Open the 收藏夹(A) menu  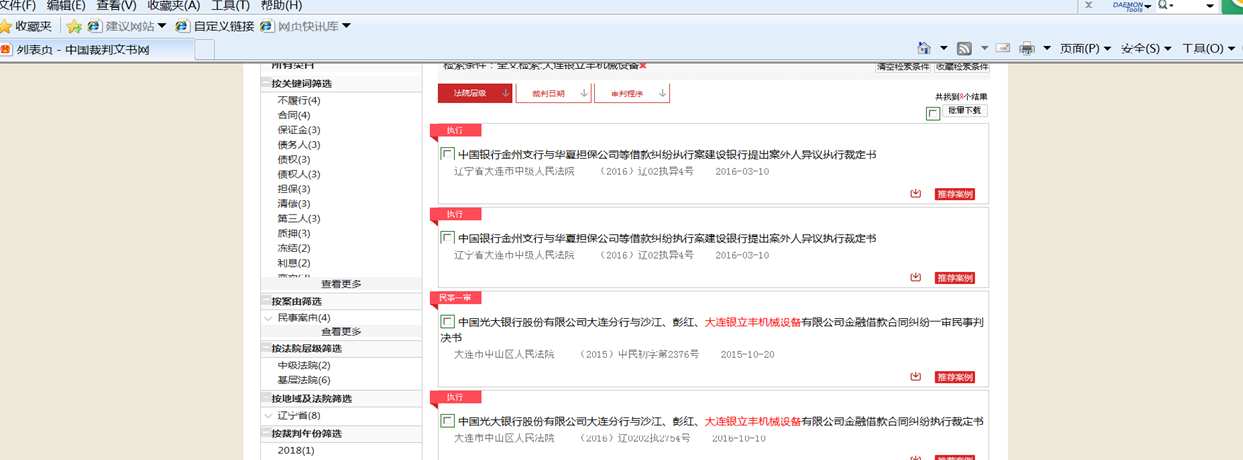click(x=173, y=6)
